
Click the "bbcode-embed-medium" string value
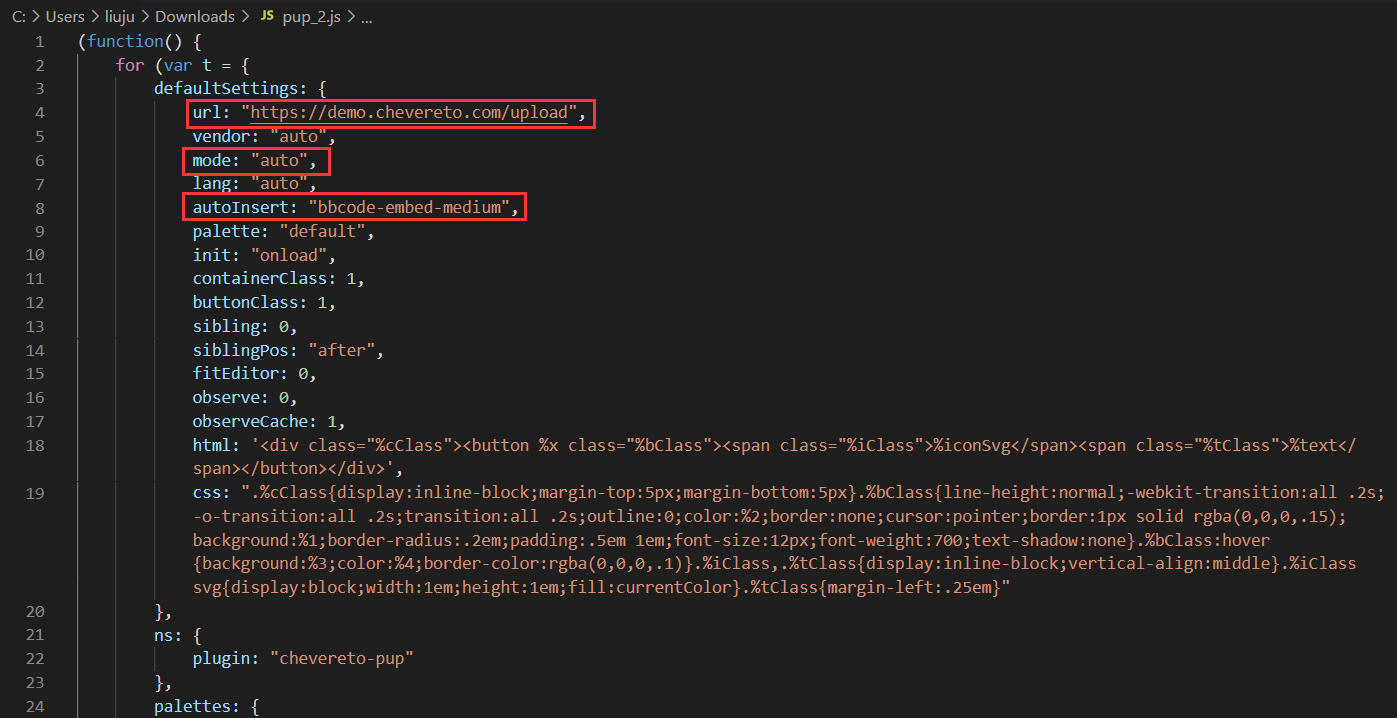[411, 208]
